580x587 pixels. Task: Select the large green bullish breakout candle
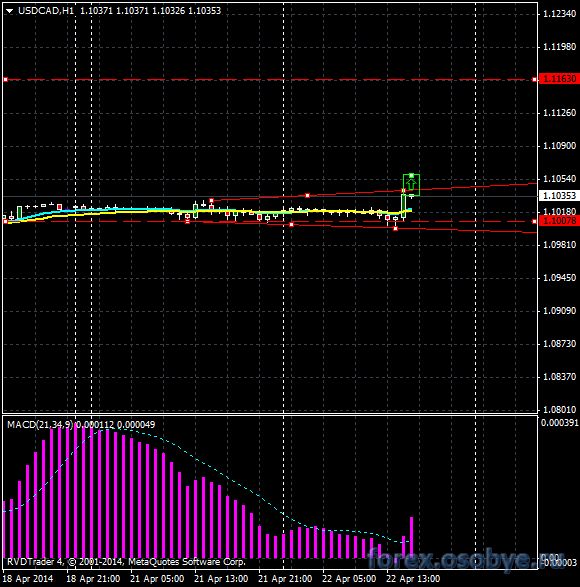(x=403, y=205)
